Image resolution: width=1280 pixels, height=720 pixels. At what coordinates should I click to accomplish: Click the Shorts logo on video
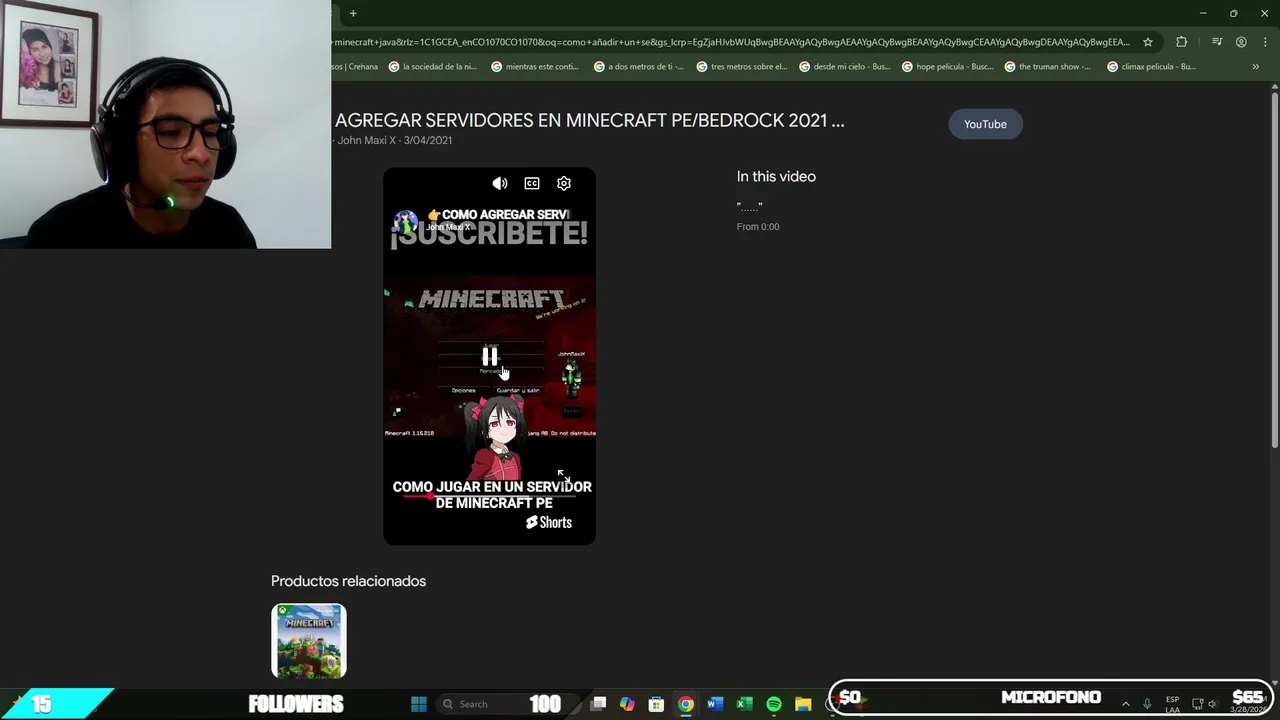[x=549, y=522]
